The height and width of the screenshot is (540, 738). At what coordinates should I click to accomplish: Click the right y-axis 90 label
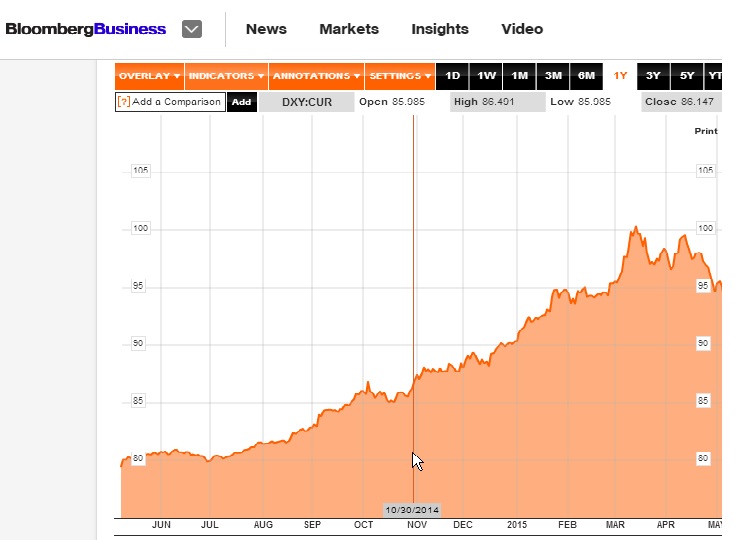pyautogui.click(x=703, y=343)
